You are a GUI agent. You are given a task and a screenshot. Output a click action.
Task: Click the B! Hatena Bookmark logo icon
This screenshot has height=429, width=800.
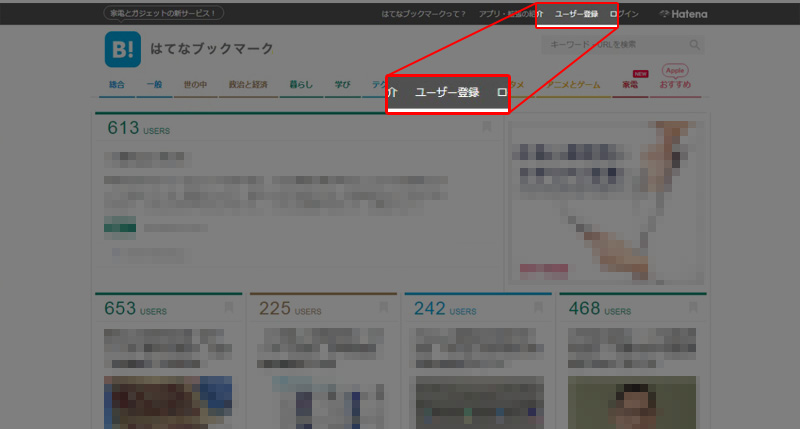[122, 49]
